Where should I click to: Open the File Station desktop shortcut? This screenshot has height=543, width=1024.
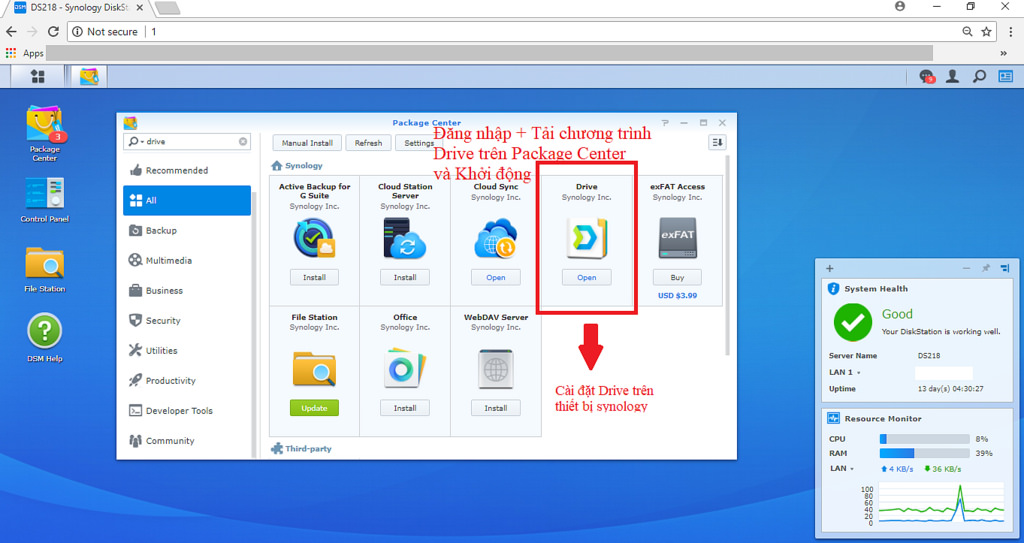pyautogui.click(x=44, y=269)
